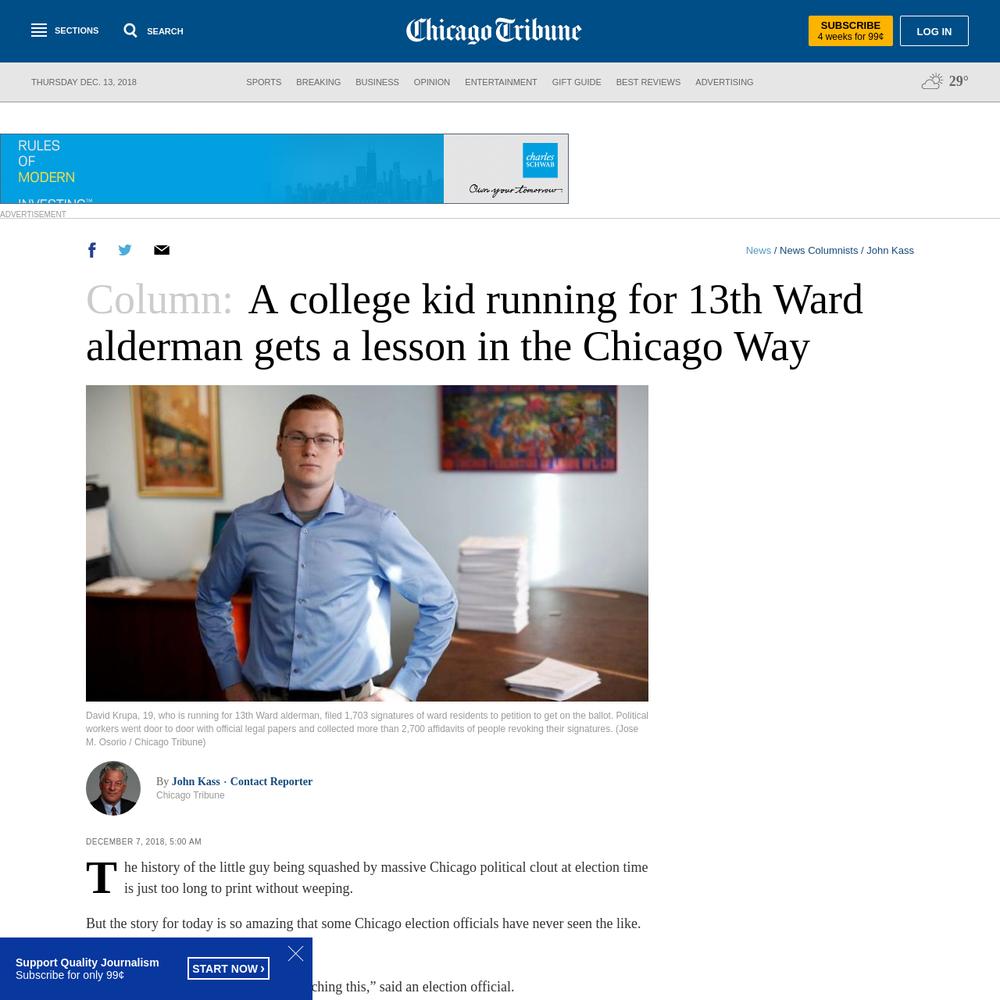Viewport: 1000px width, 1000px height.
Task: Open Entertainment section
Action: tap(501, 82)
